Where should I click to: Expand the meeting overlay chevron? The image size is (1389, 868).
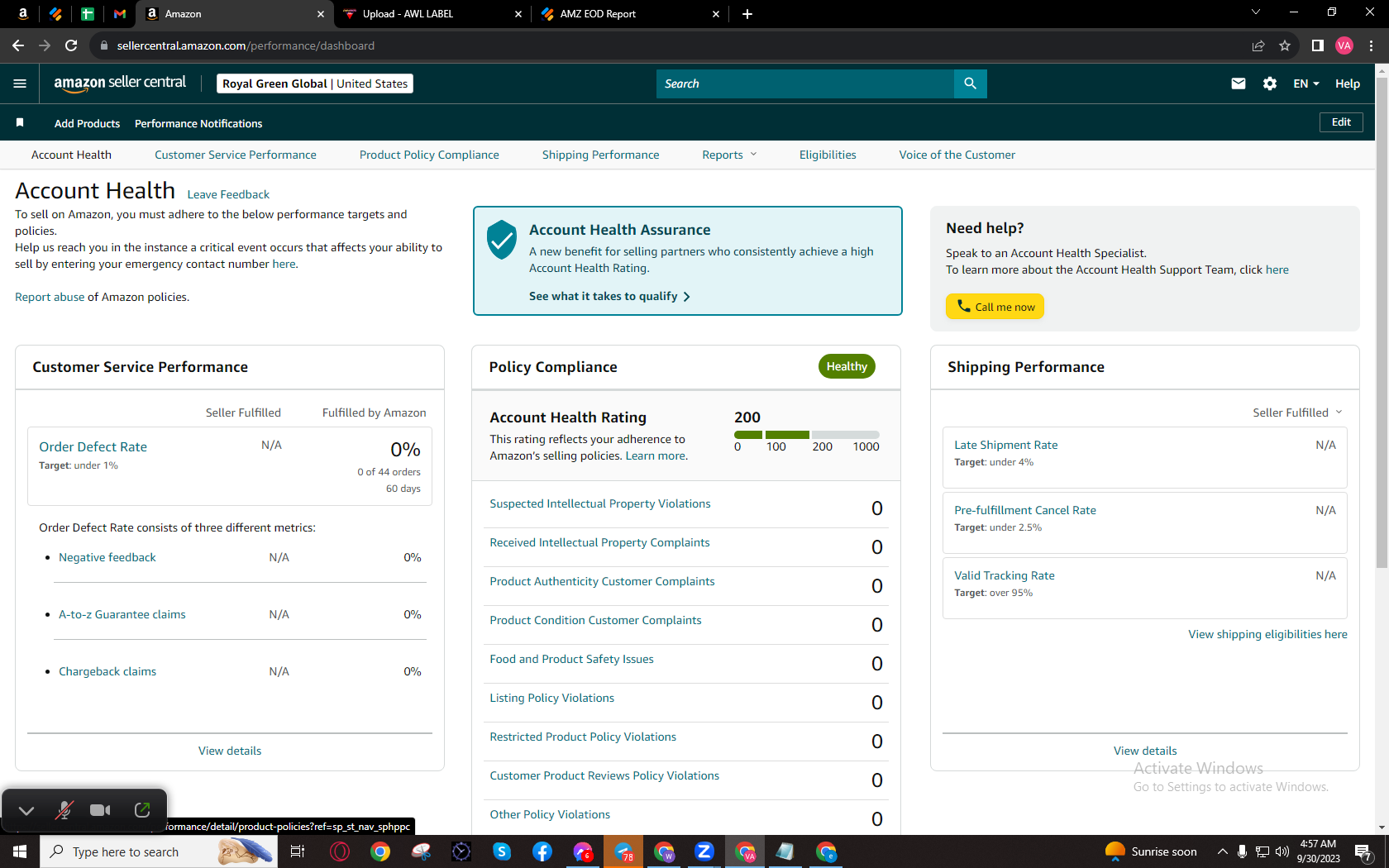pos(26,810)
